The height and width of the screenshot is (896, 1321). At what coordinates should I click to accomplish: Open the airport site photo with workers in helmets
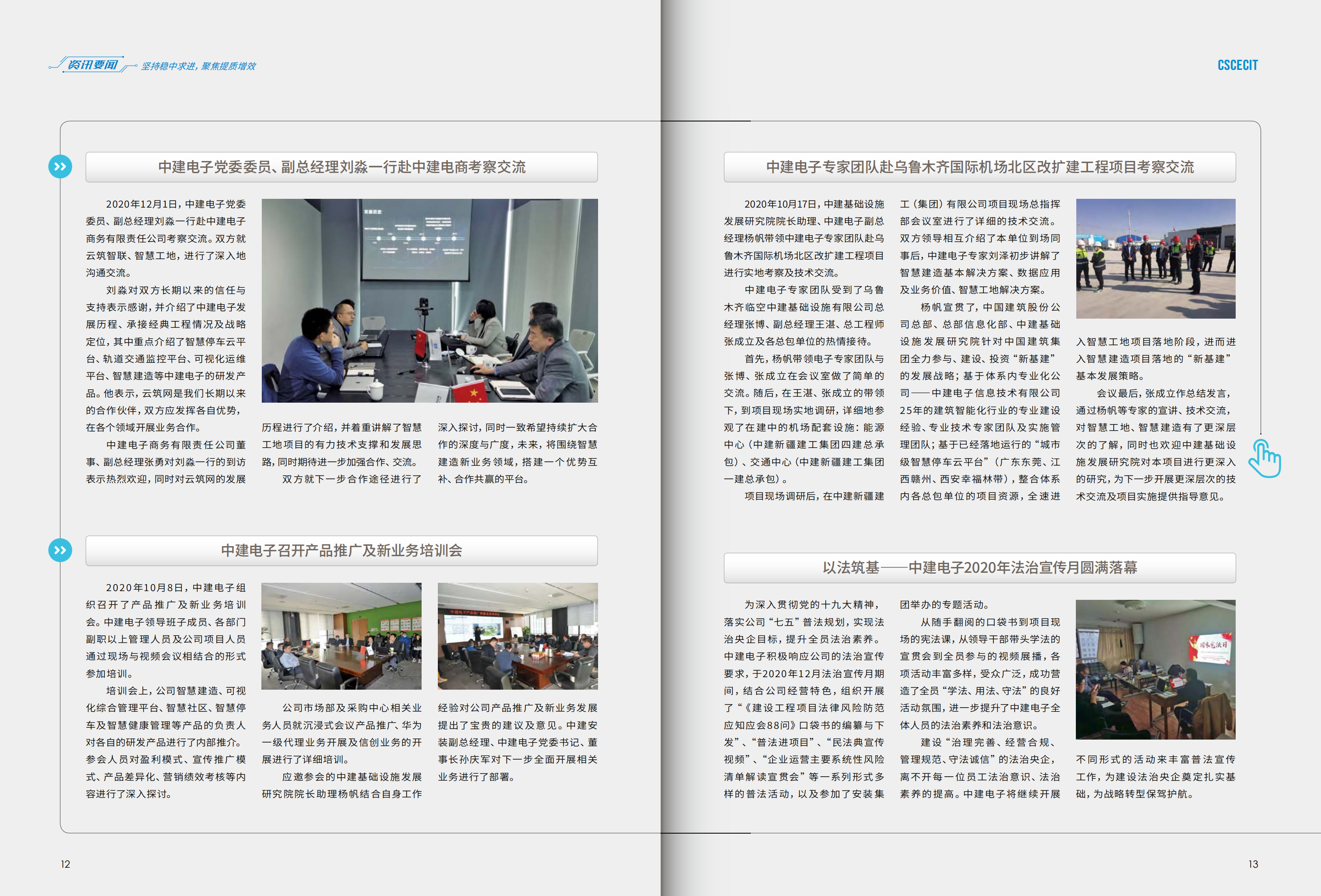[x=1156, y=258]
